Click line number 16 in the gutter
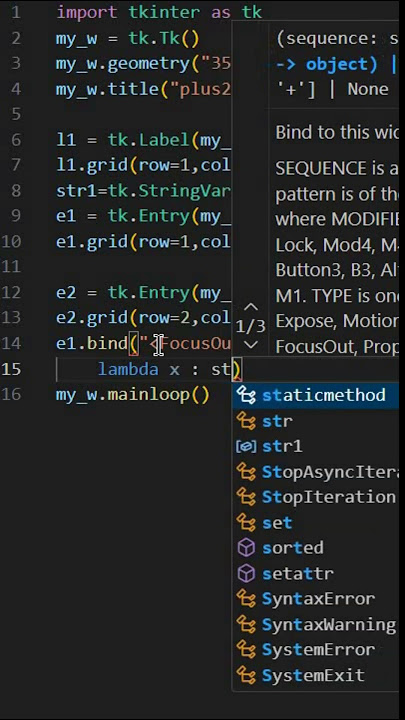The image size is (405, 720). click(11, 394)
